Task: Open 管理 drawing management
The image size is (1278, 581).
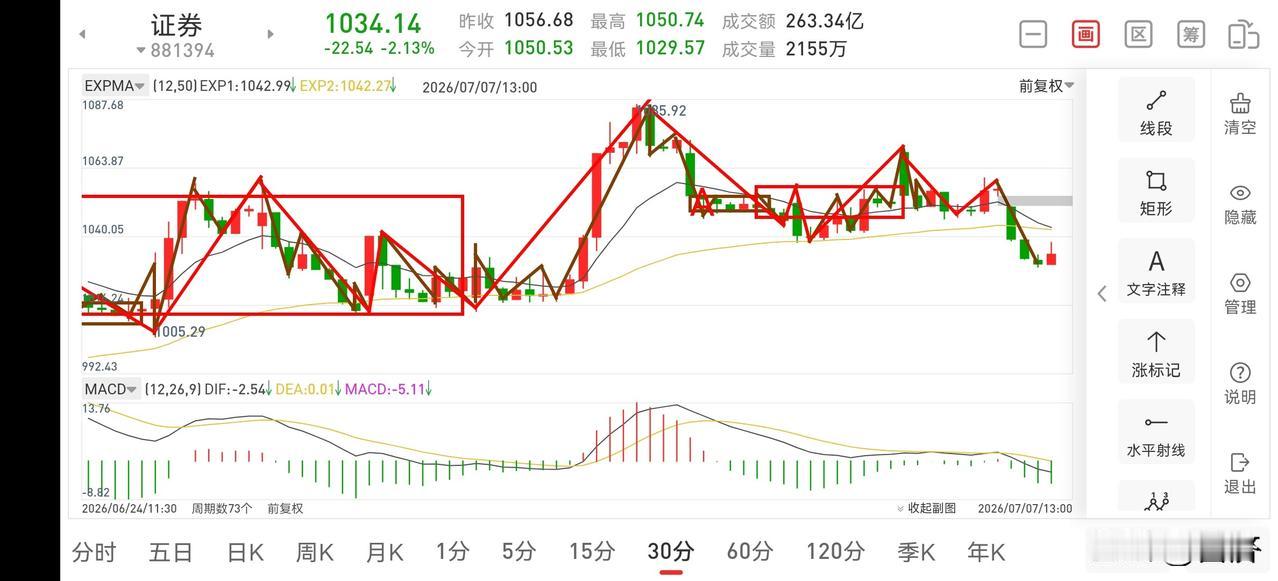Action: 1240,293
